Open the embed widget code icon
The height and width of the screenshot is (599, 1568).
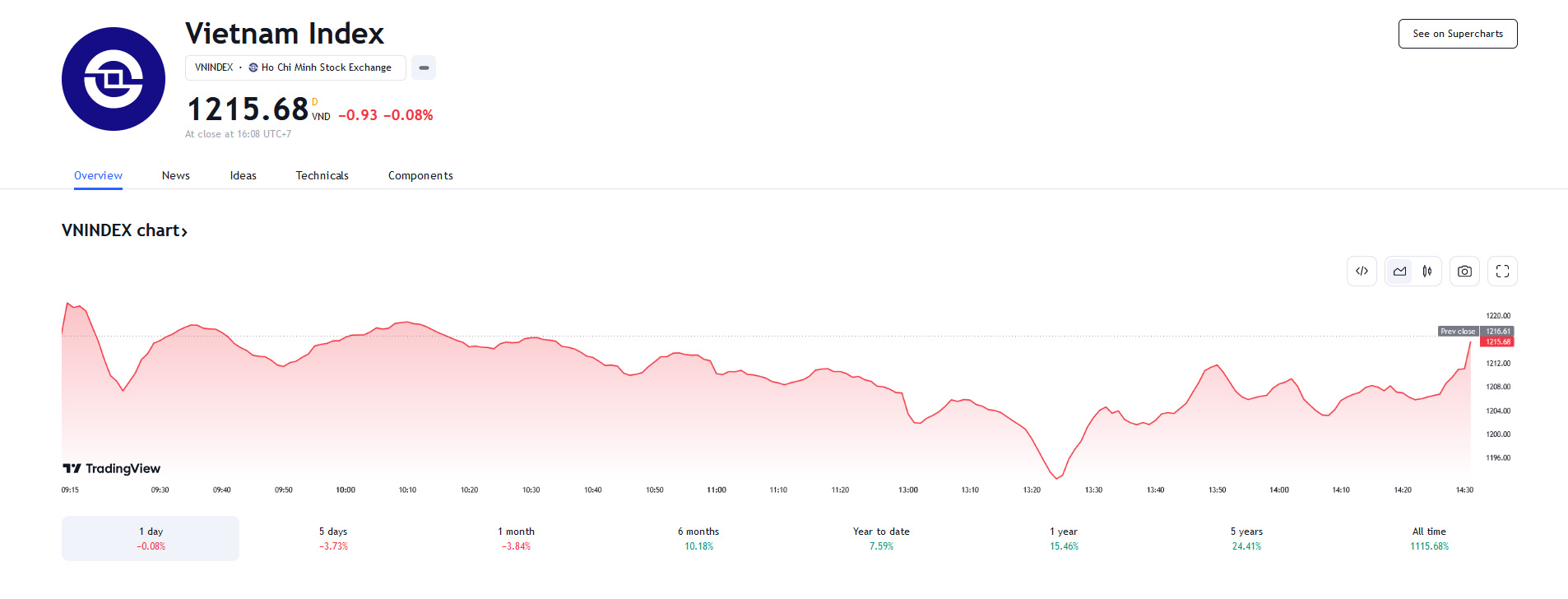tap(1362, 272)
